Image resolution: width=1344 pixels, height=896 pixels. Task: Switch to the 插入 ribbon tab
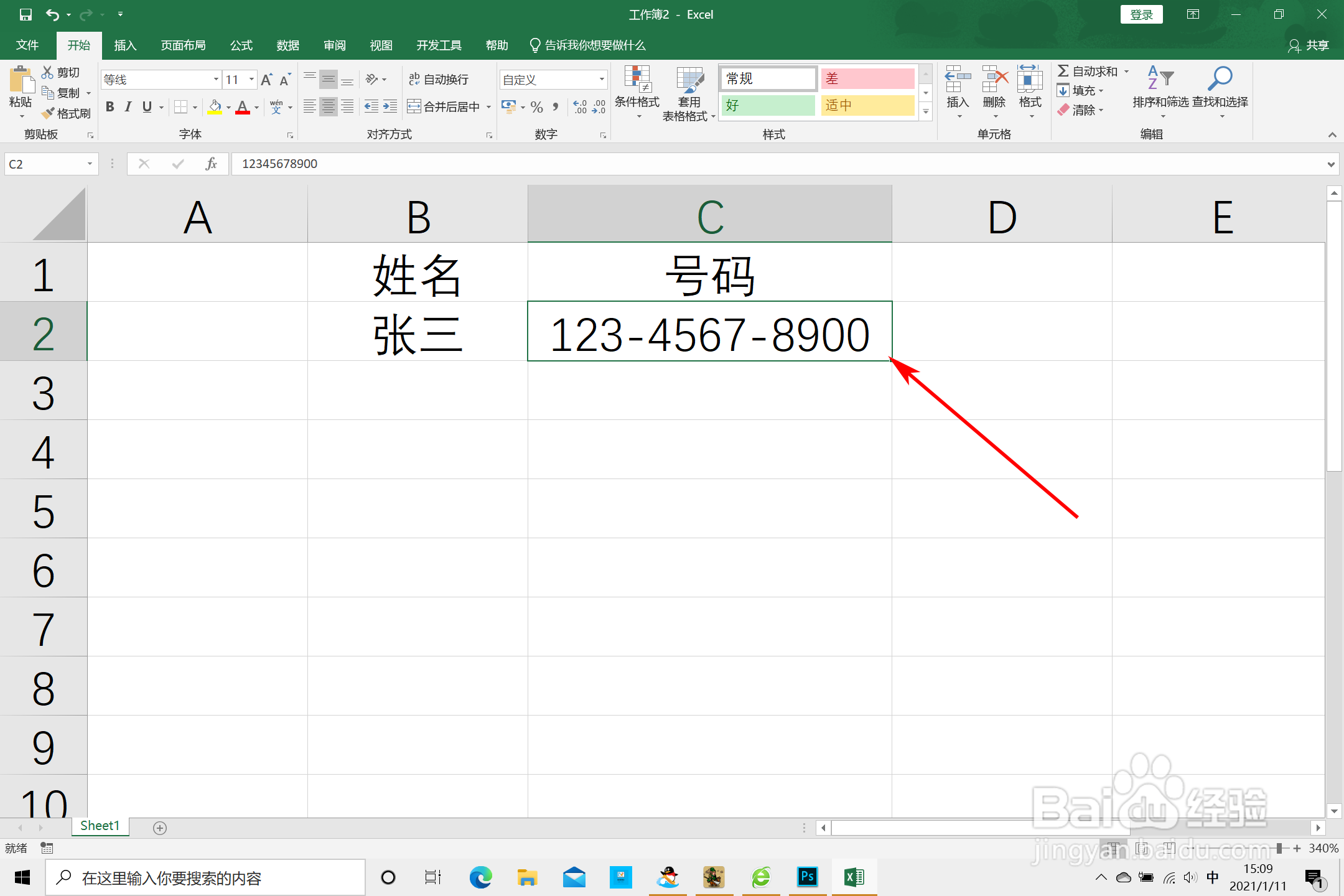coord(125,45)
